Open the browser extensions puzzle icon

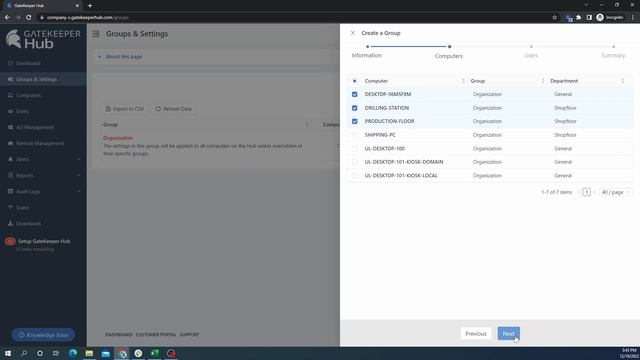(x=579, y=18)
